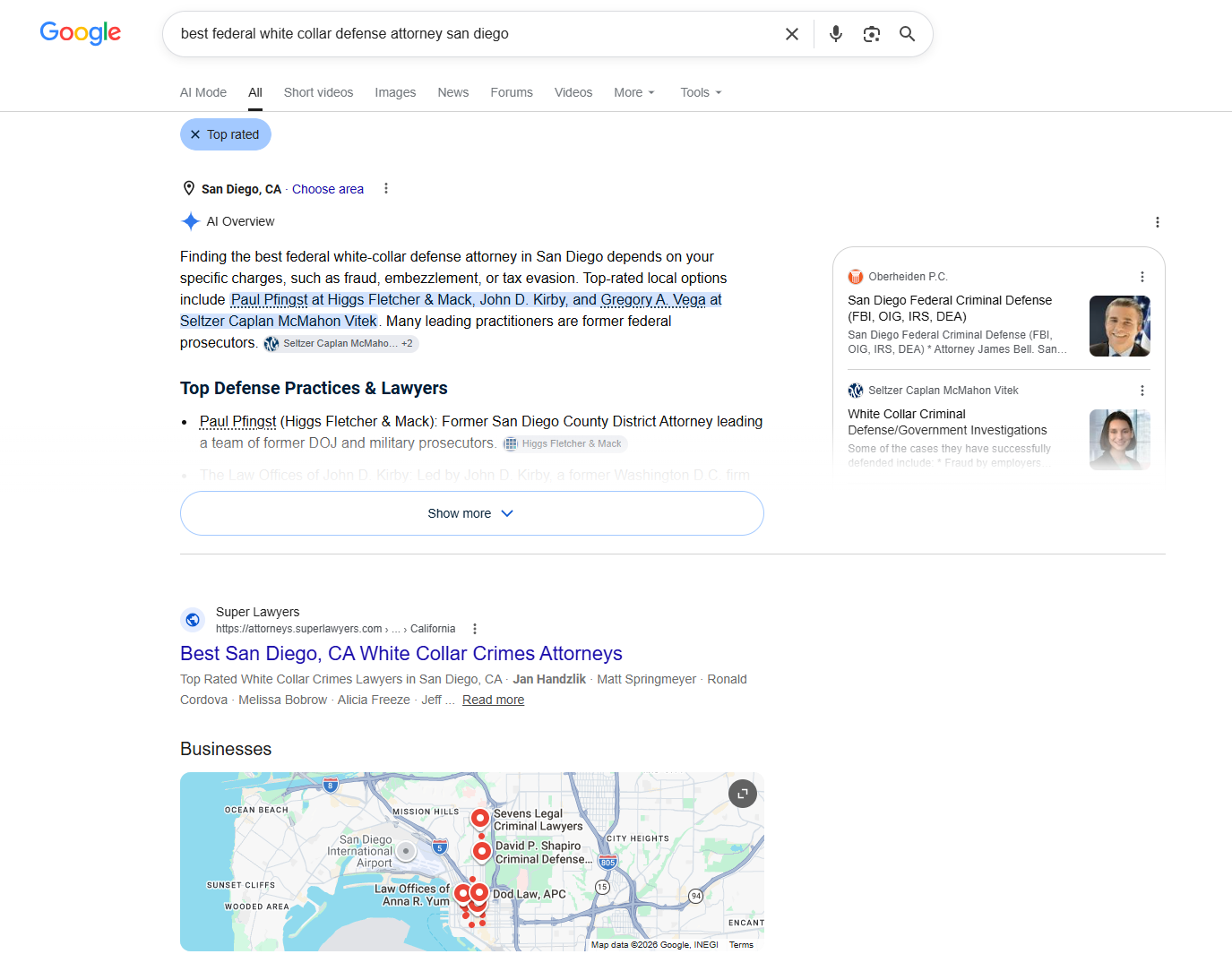Viewport: 1232px width, 954px height.
Task: Open Google Lens image search icon
Action: click(x=872, y=34)
